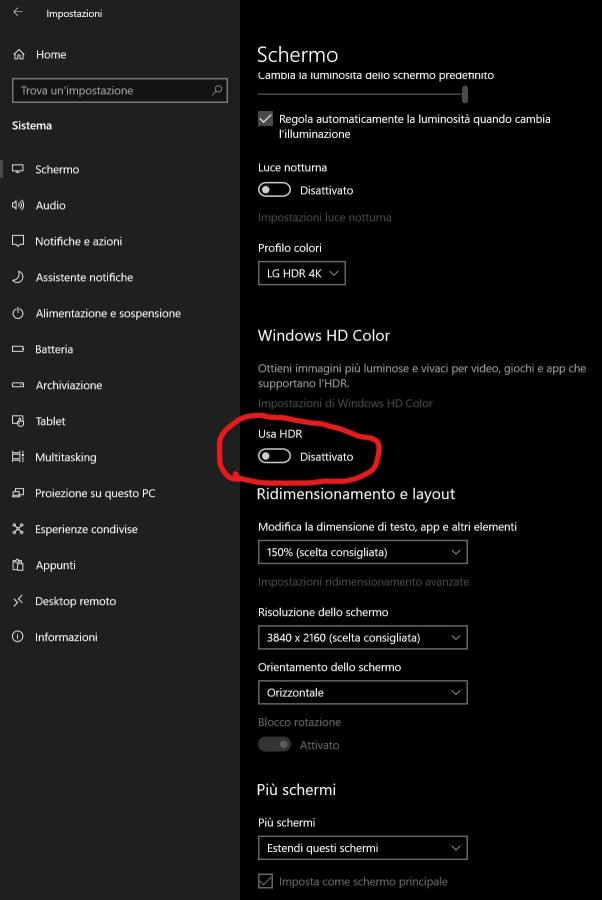Open the Profilo colori dropdown

point(301,273)
